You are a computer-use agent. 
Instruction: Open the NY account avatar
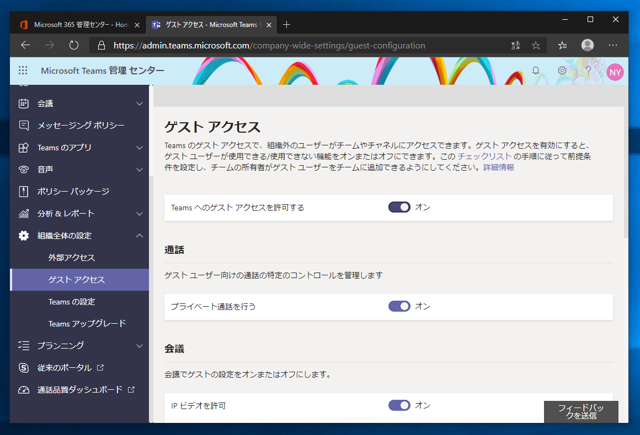pos(615,72)
